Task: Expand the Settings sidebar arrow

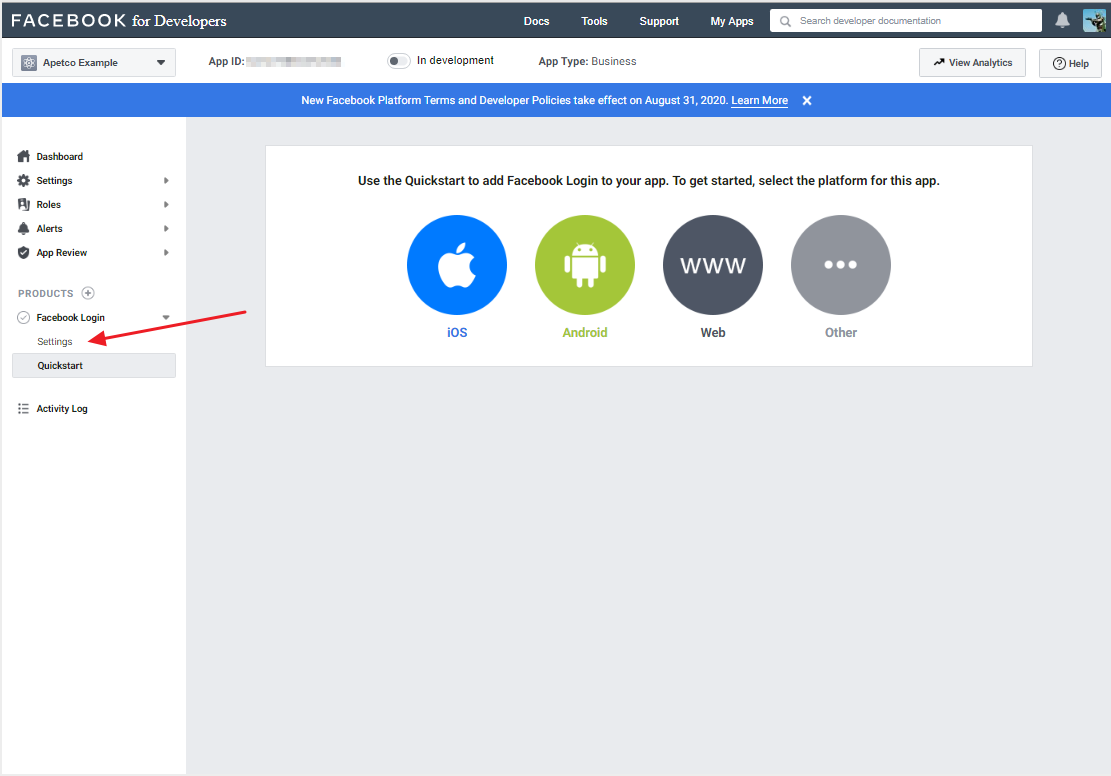Action: [166, 181]
